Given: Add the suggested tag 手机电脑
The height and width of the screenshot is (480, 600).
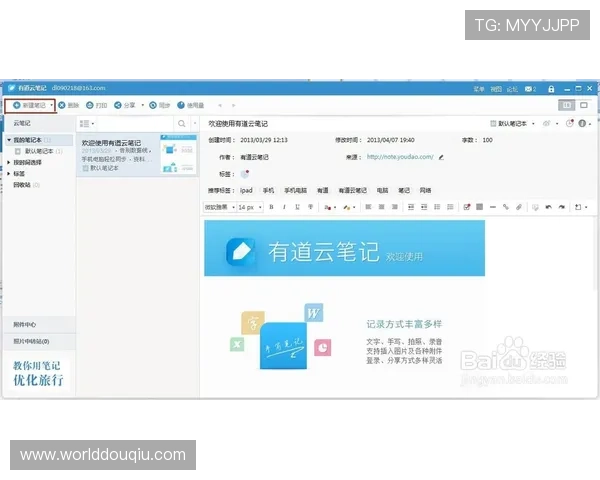Looking at the screenshot, I should (295, 190).
